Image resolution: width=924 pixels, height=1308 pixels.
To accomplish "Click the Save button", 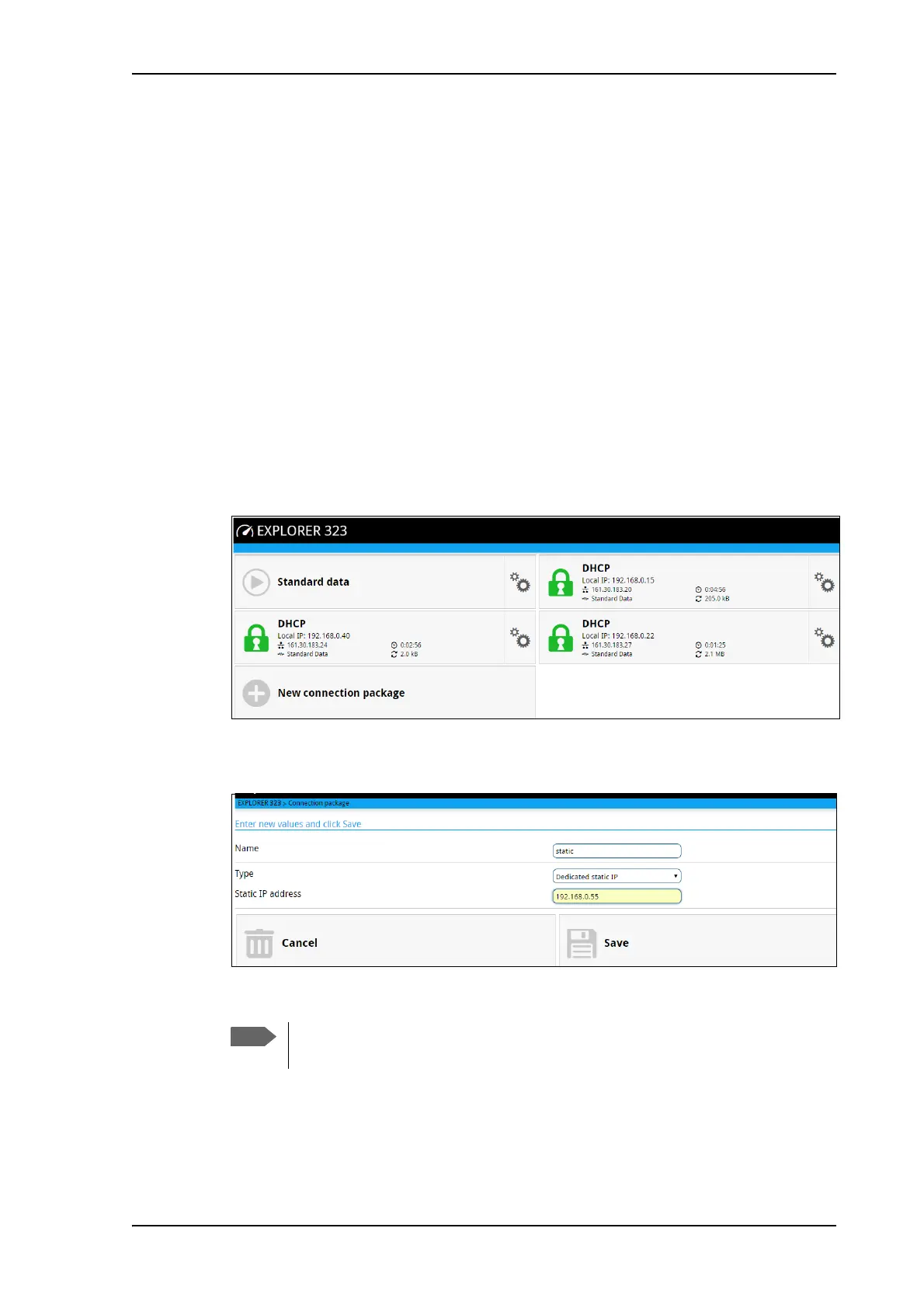I will click(697, 941).
